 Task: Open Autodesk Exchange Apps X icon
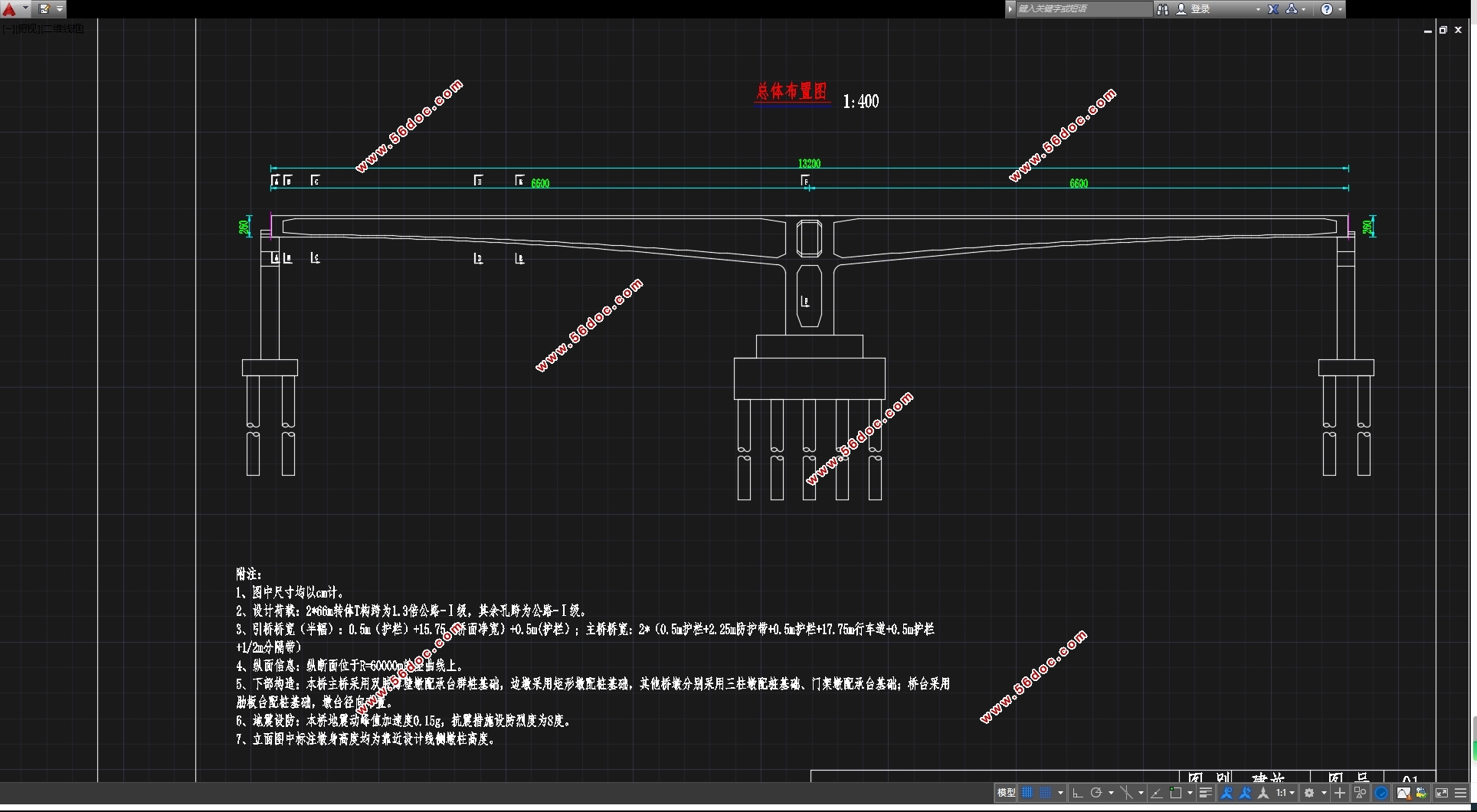(x=1273, y=9)
